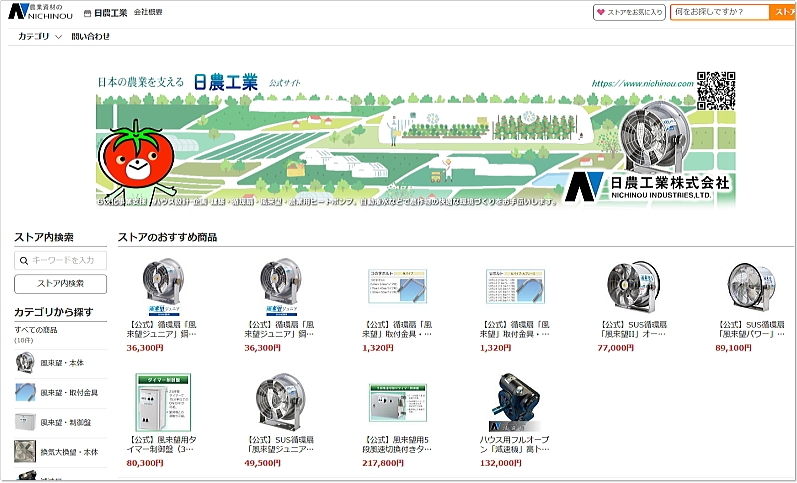Open the タイマー制御盤 product thumbnail
Image resolution: width=797 pixels, height=483 pixels.
pyautogui.click(x=163, y=402)
